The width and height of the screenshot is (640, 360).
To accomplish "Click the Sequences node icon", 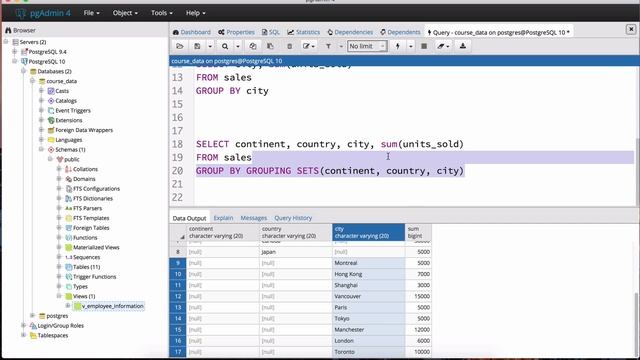I will pos(69,257).
